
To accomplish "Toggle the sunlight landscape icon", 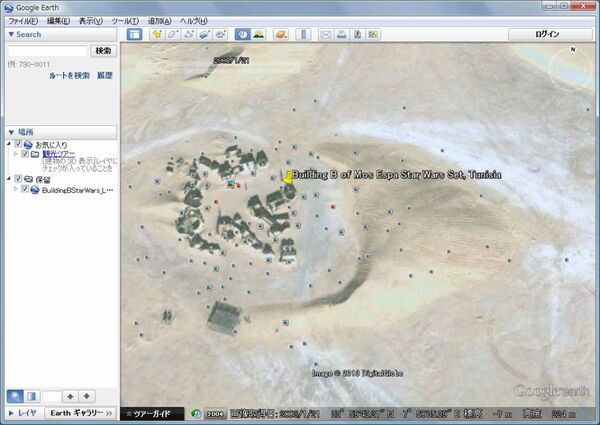I will click(259, 34).
